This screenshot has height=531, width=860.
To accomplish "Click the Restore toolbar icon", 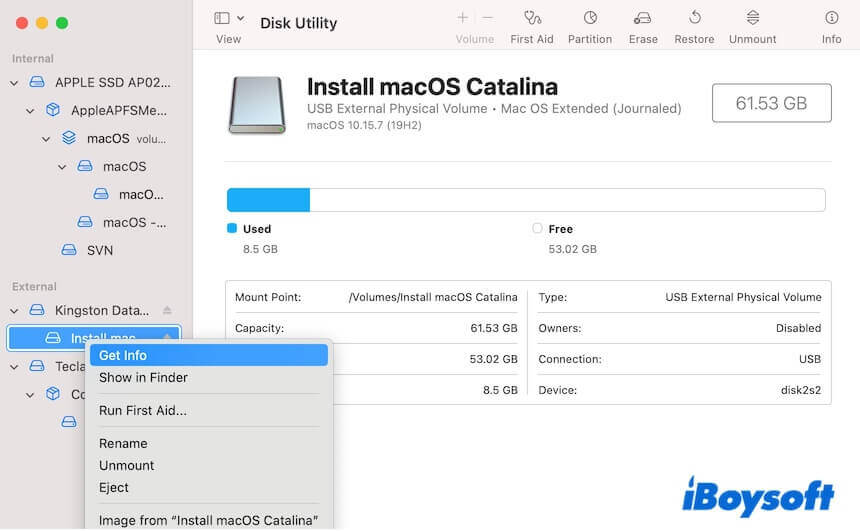I will [x=694, y=19].
